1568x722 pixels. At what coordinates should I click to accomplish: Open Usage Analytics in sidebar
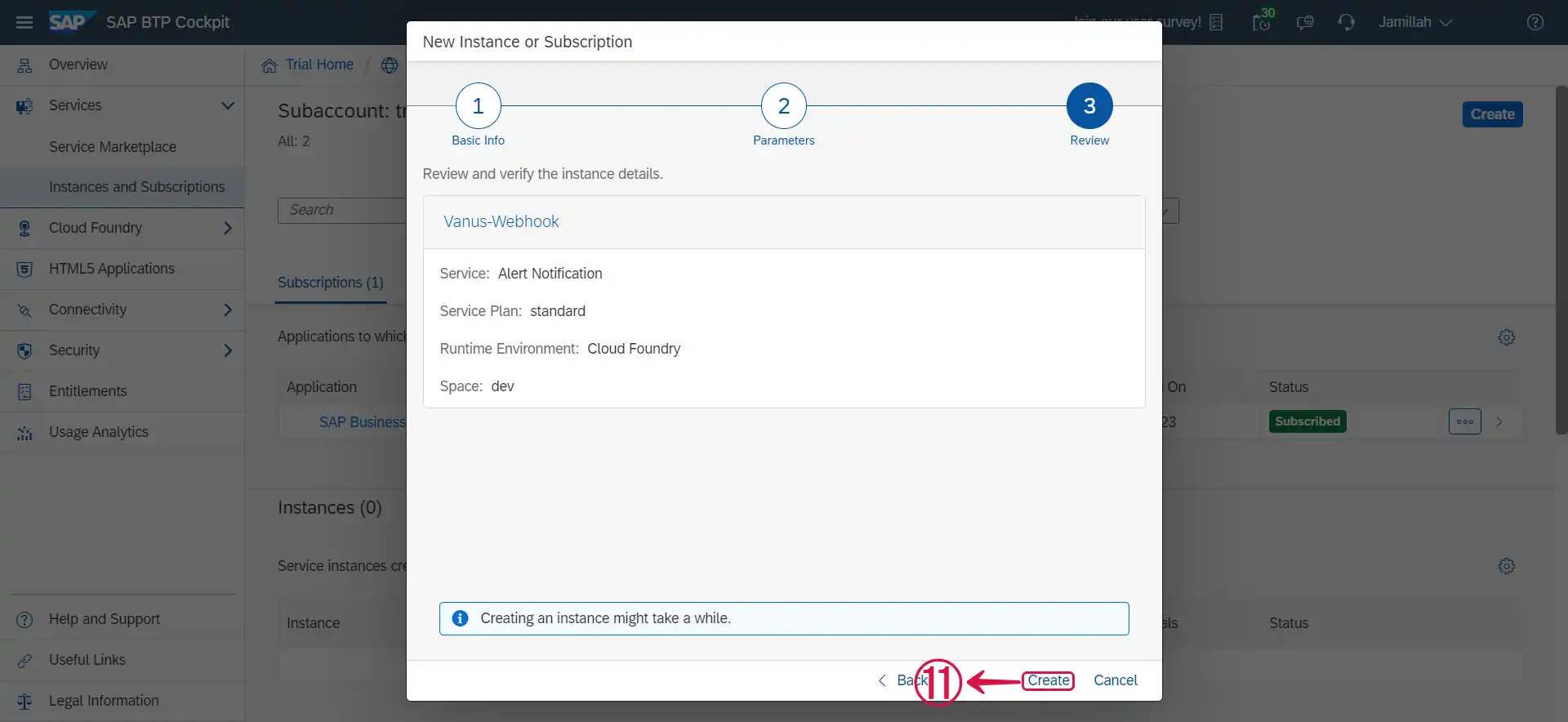pos(99,432)
